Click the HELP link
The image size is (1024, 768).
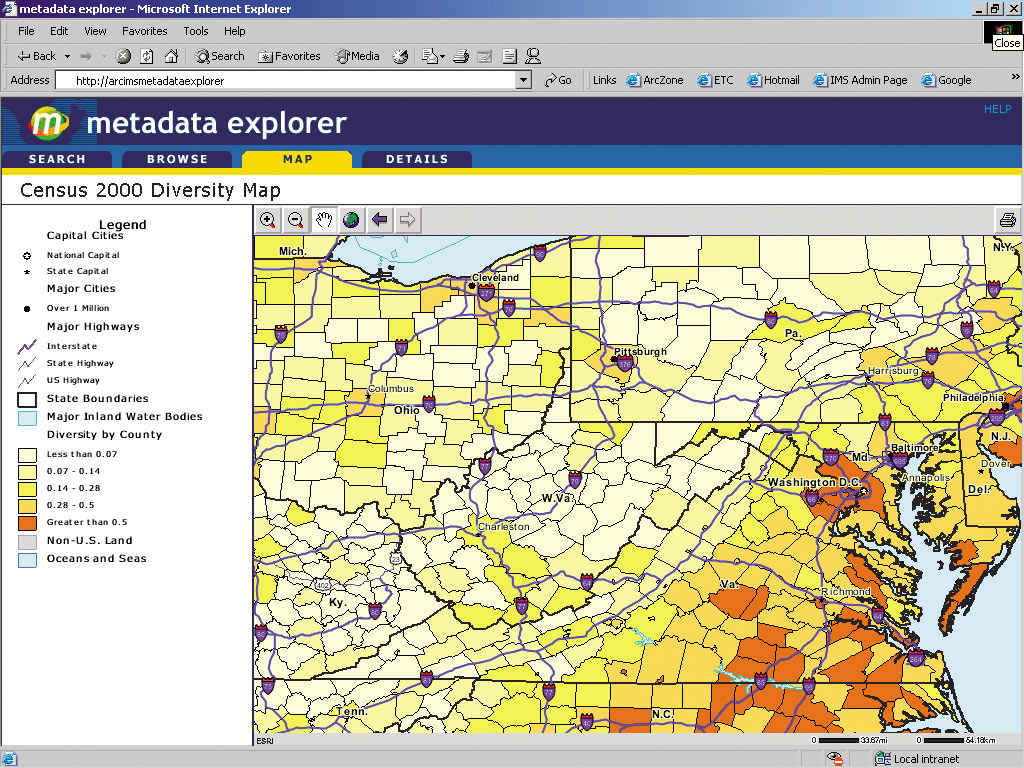[997, 109]
